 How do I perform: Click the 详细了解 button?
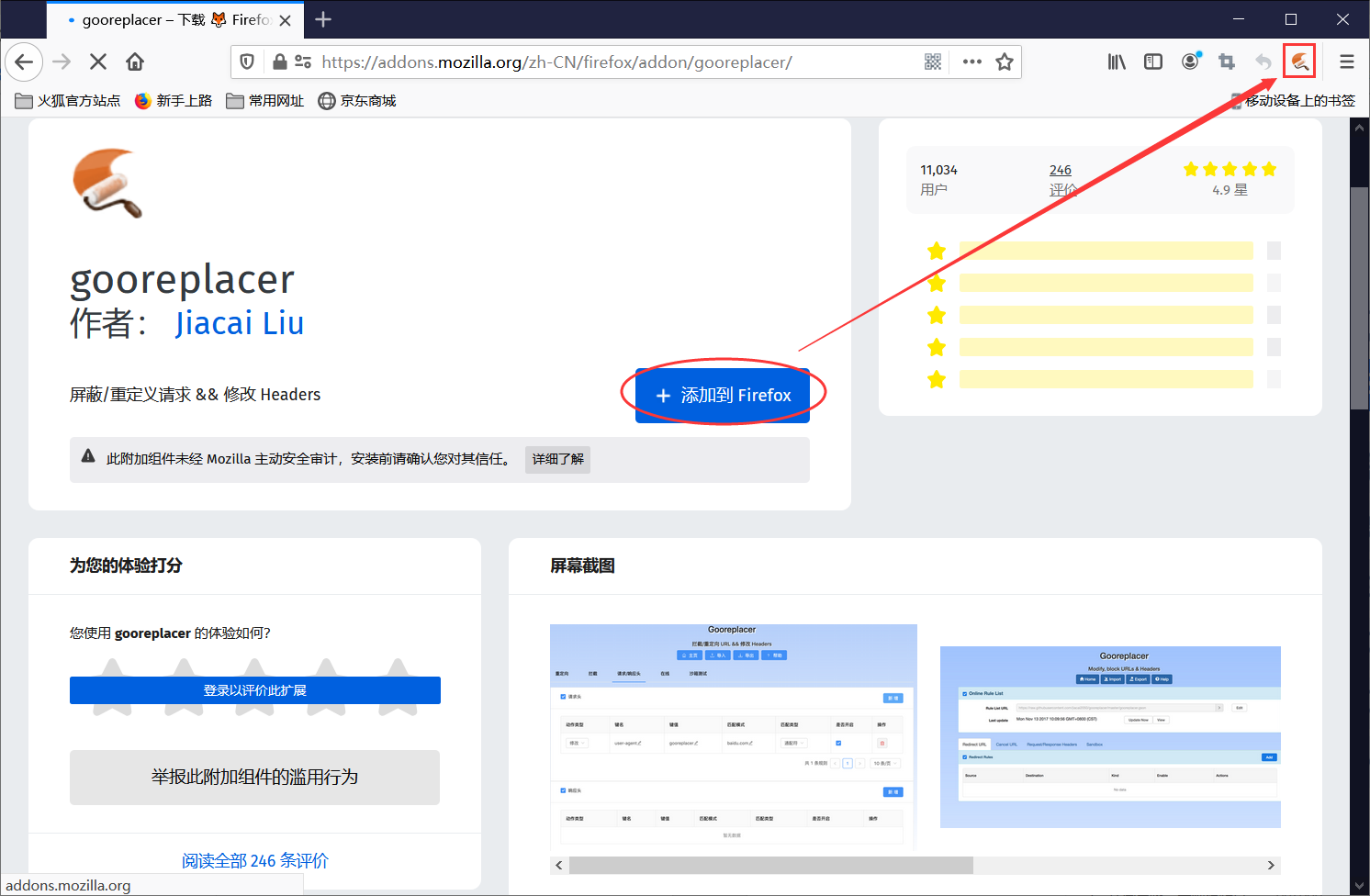click(x=557, y=459)
